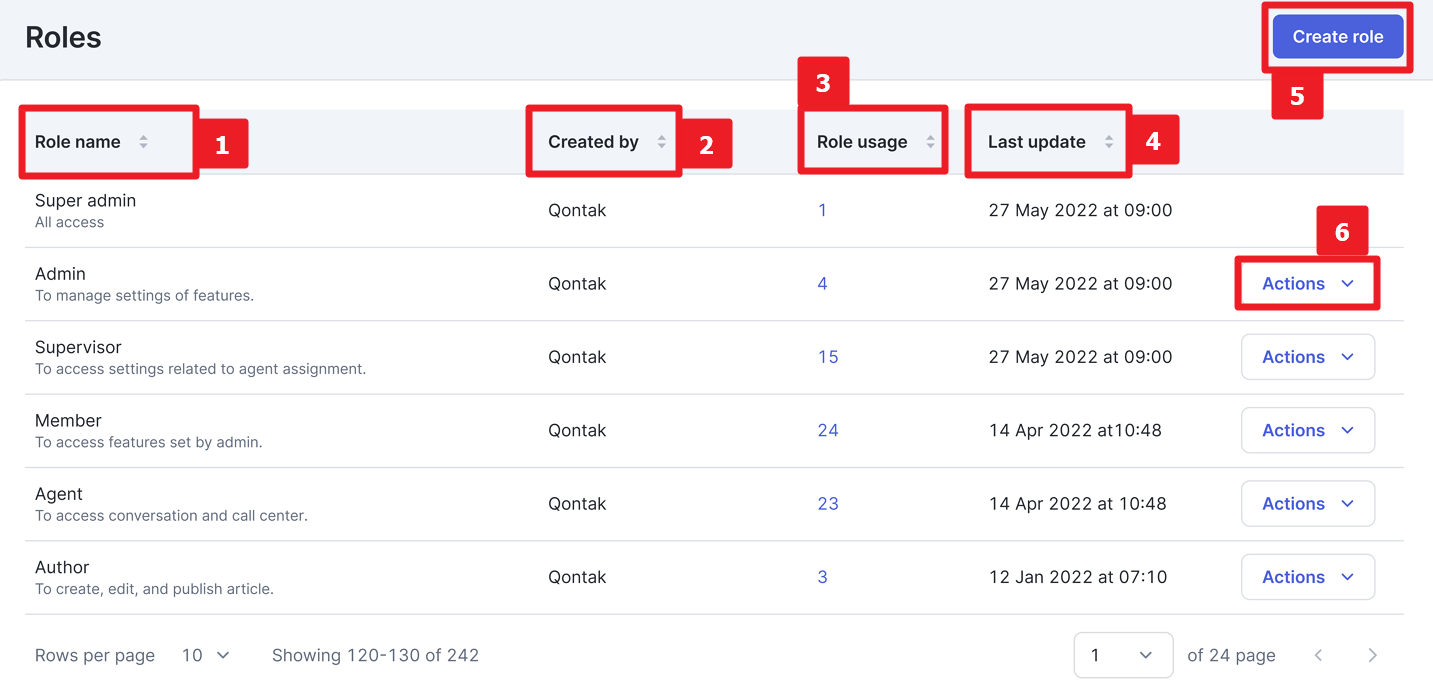View role usage 23 for Agent

[x=828, y=504]
